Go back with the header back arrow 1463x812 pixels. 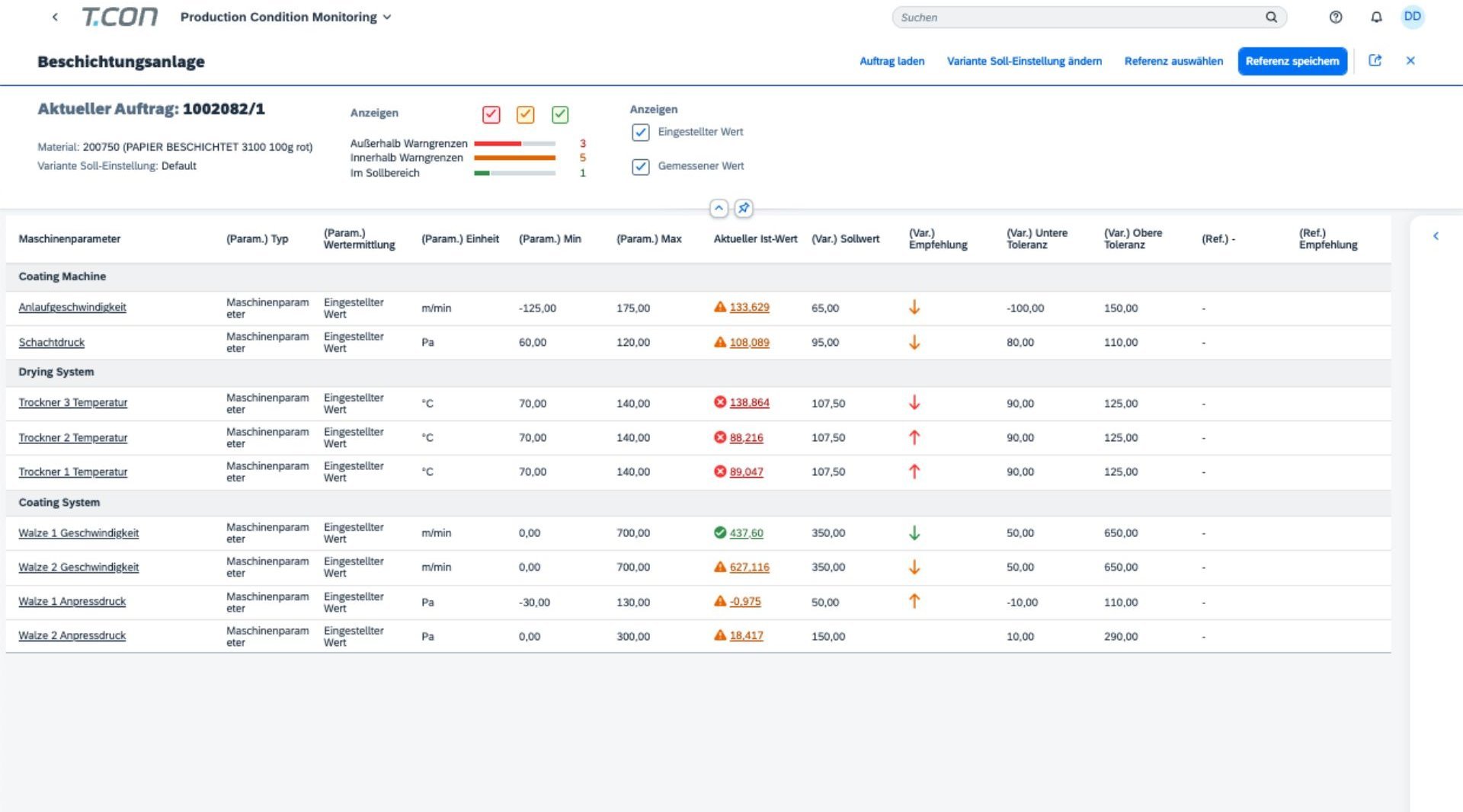(55, 17)
